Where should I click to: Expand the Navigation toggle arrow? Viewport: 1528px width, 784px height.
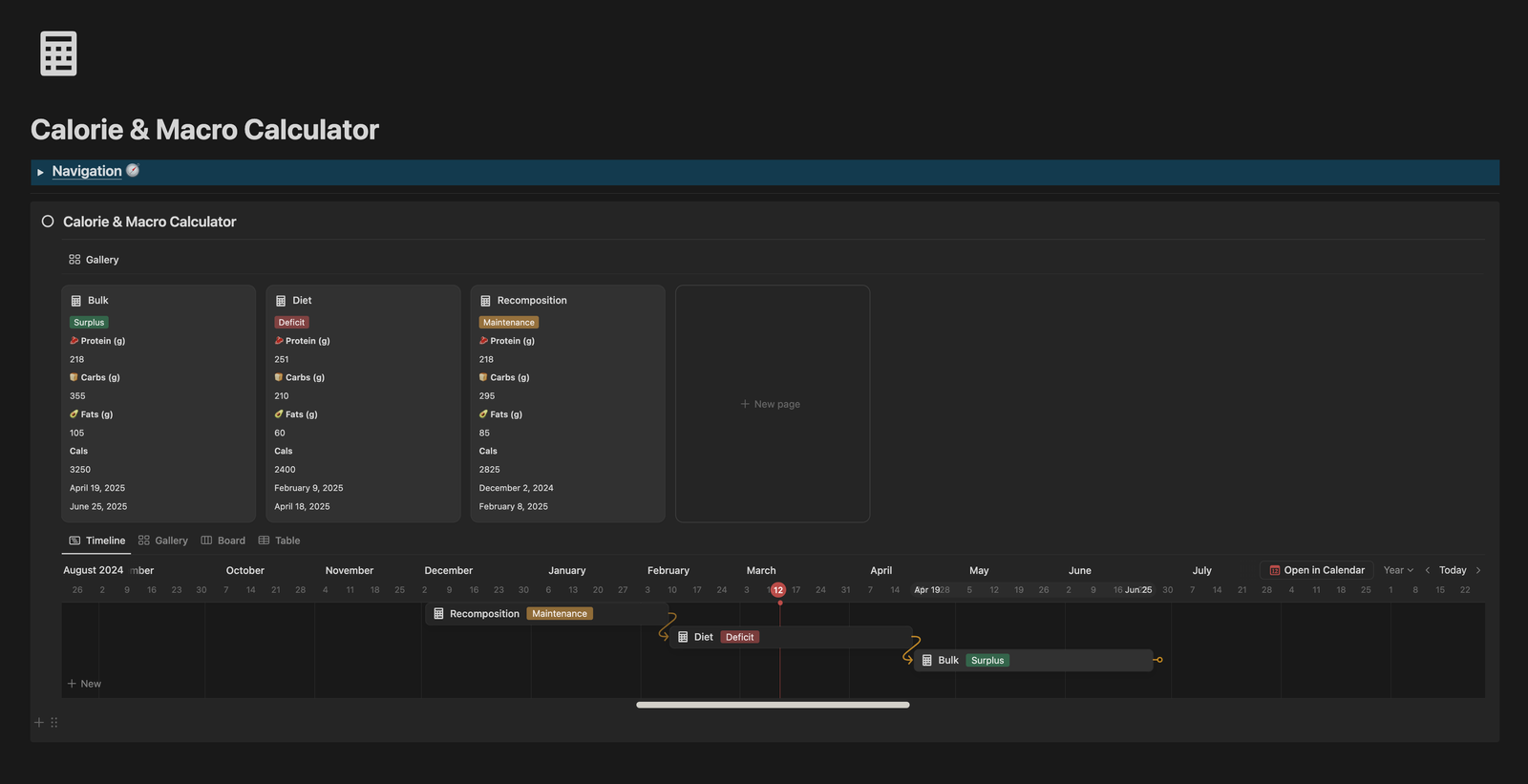(x=40, y=172)
